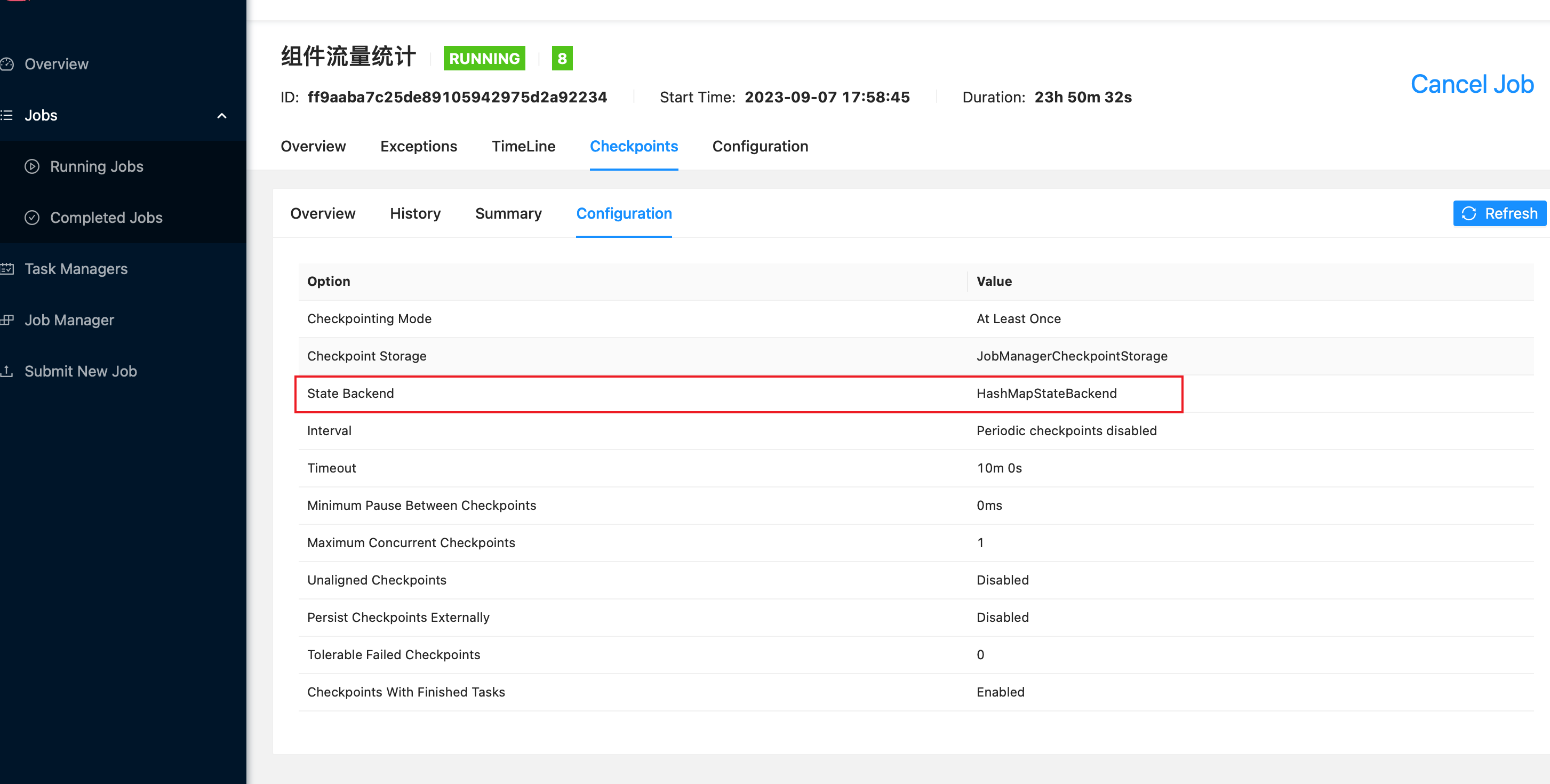
Task: Click the Refresh button
Action: (x=1499, y=213)
